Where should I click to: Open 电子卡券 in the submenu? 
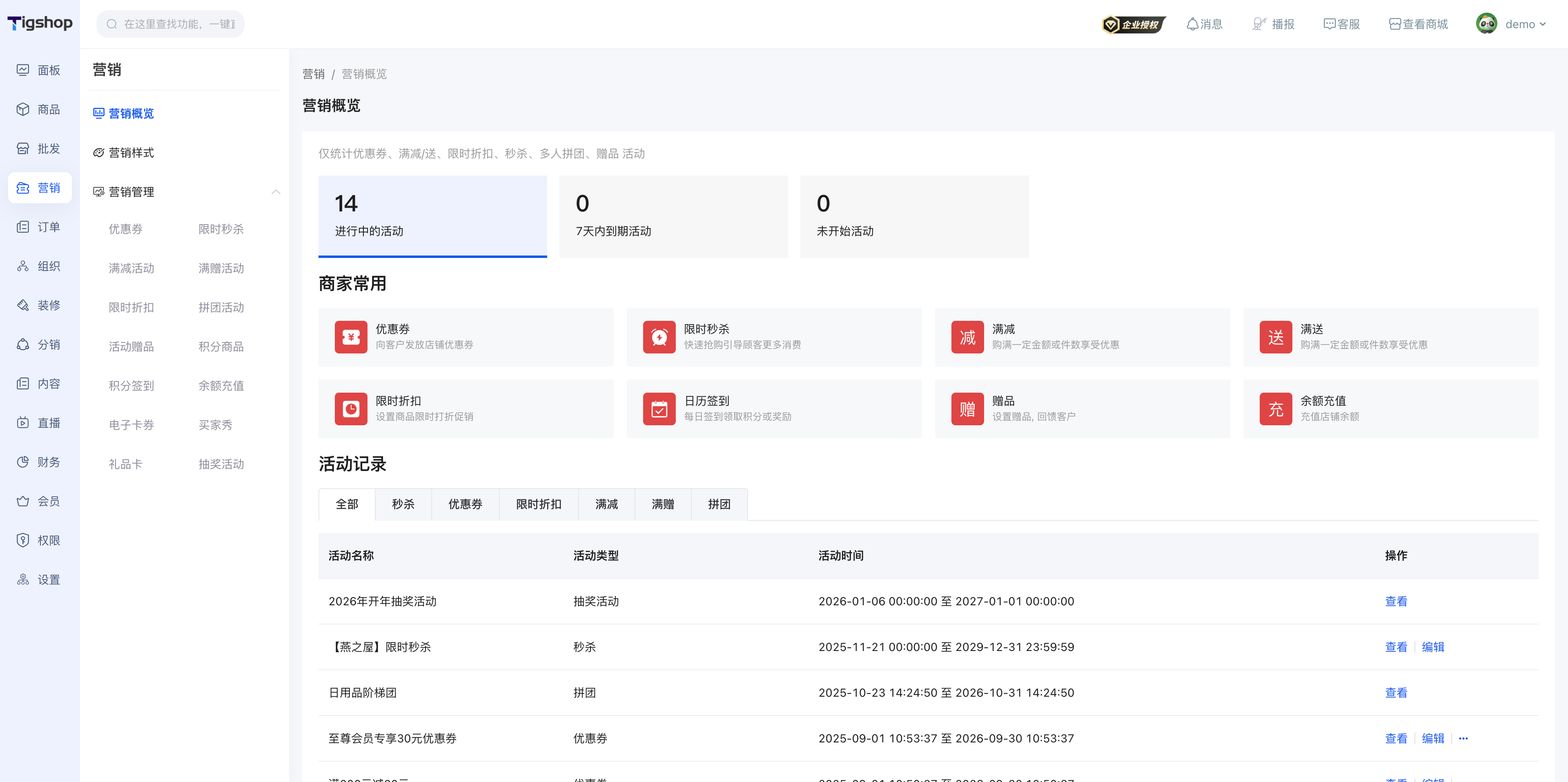(x=131, y=425)
